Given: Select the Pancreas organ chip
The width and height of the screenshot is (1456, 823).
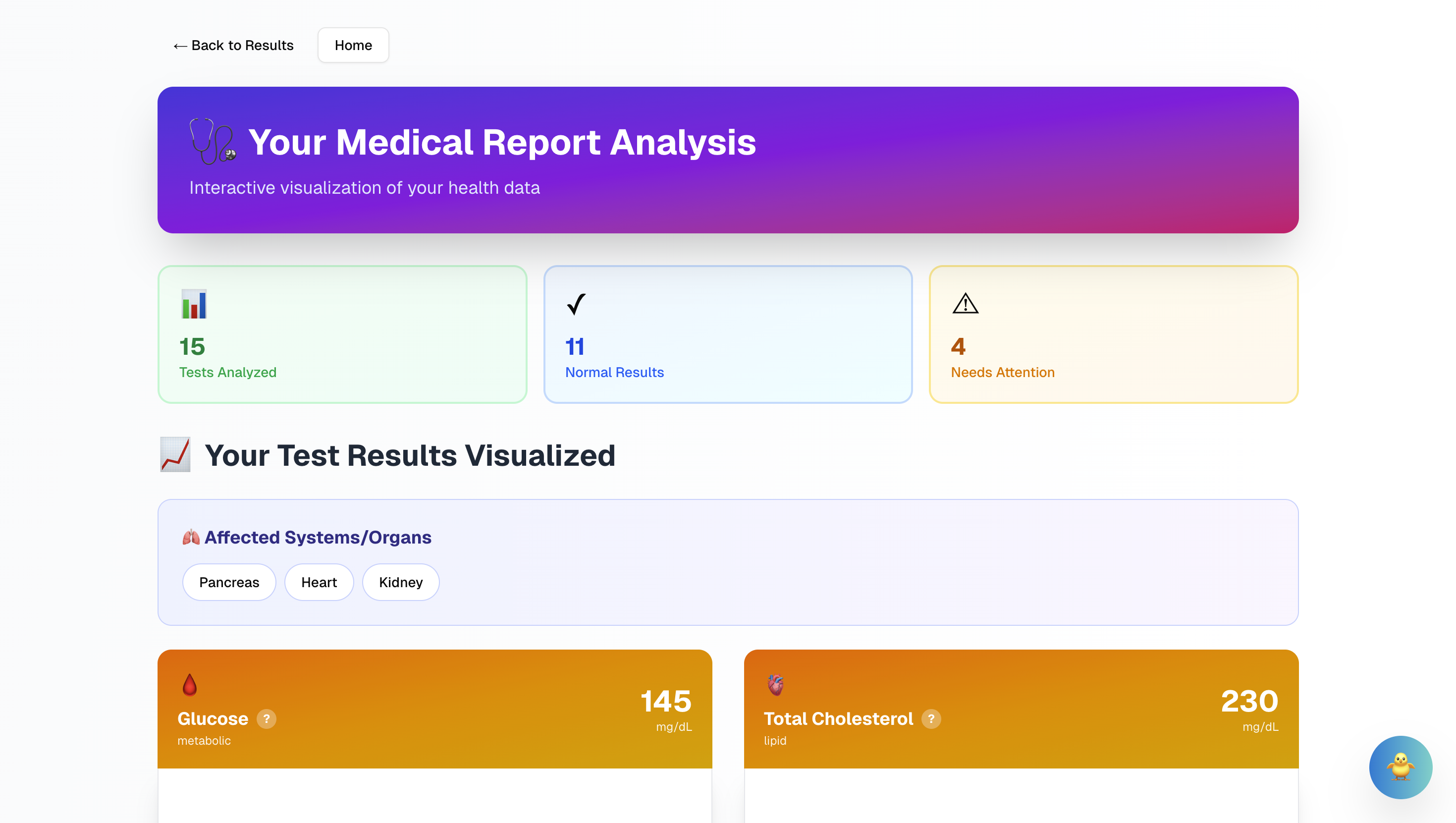Looking at the screenshot, I should [x=229, y=582].
